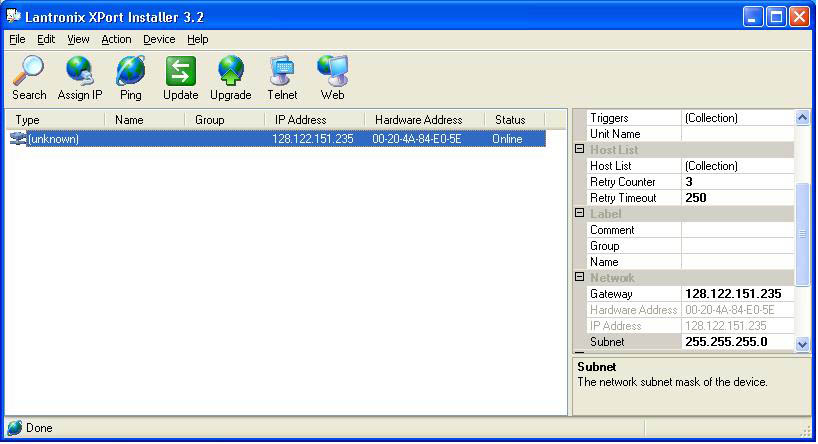Open the View menu
The image size is (818, 444).
coord(78,40)
